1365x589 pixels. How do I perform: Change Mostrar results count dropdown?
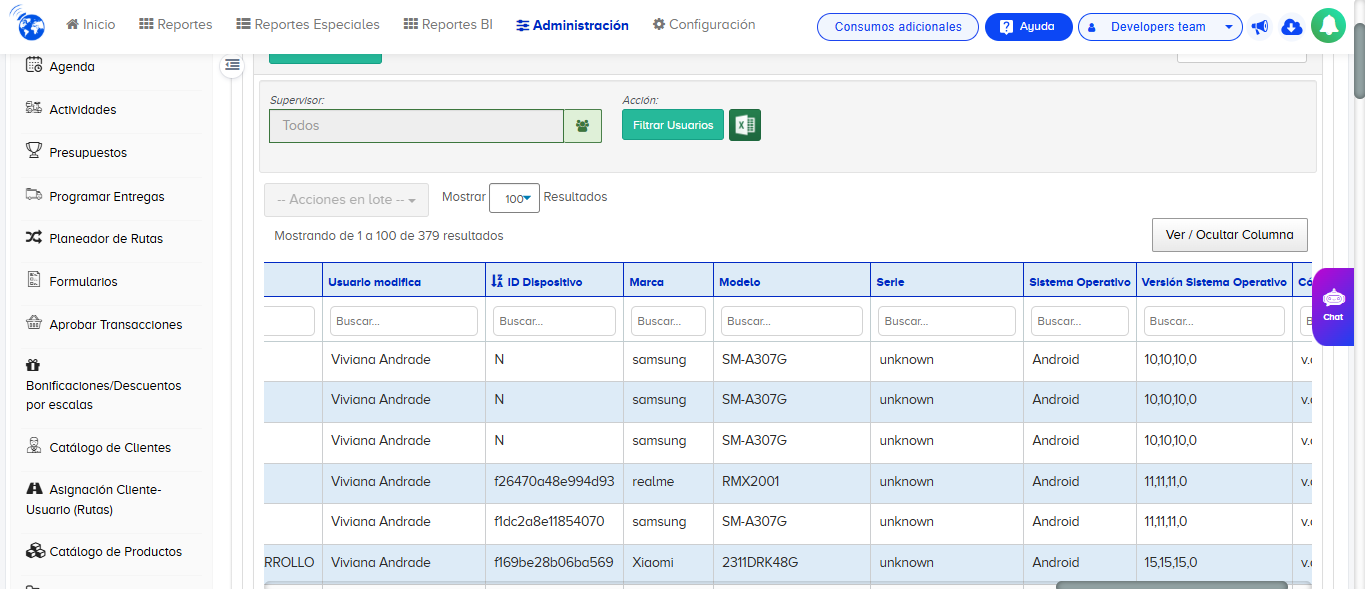[514, 198]
